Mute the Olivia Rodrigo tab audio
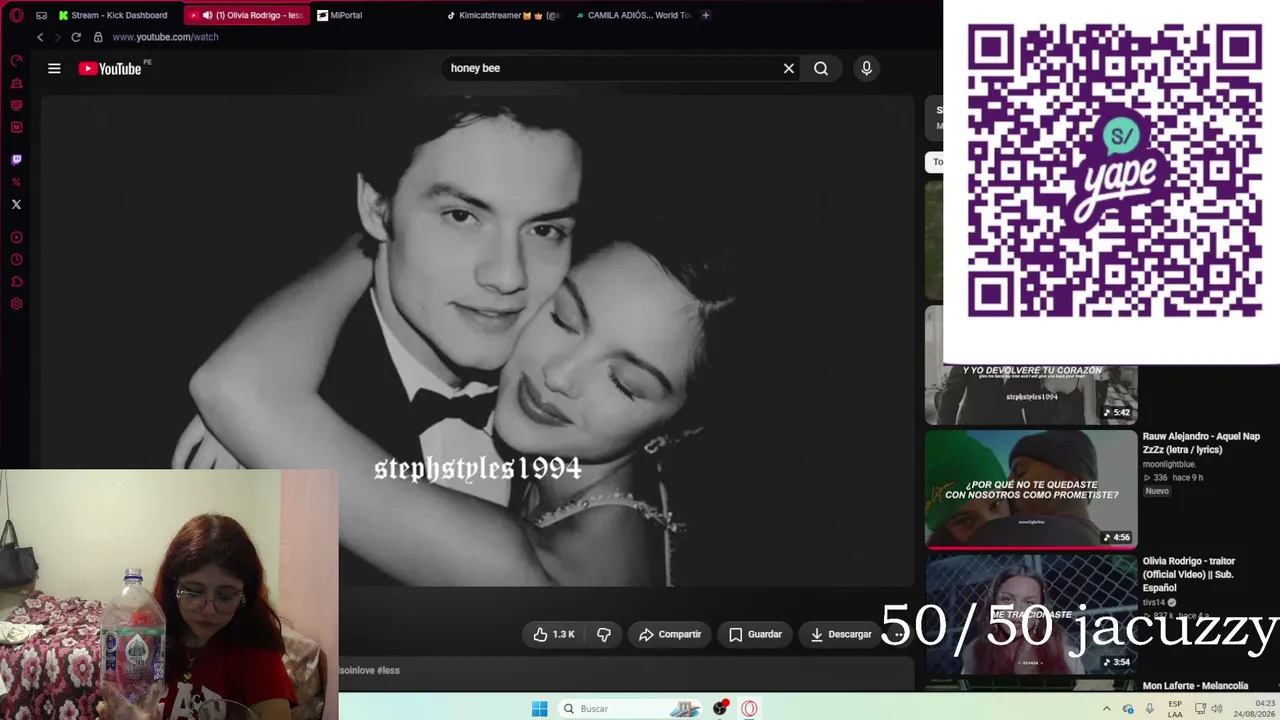The height and width of the screenshot is (720, 1280). (207, 15)
